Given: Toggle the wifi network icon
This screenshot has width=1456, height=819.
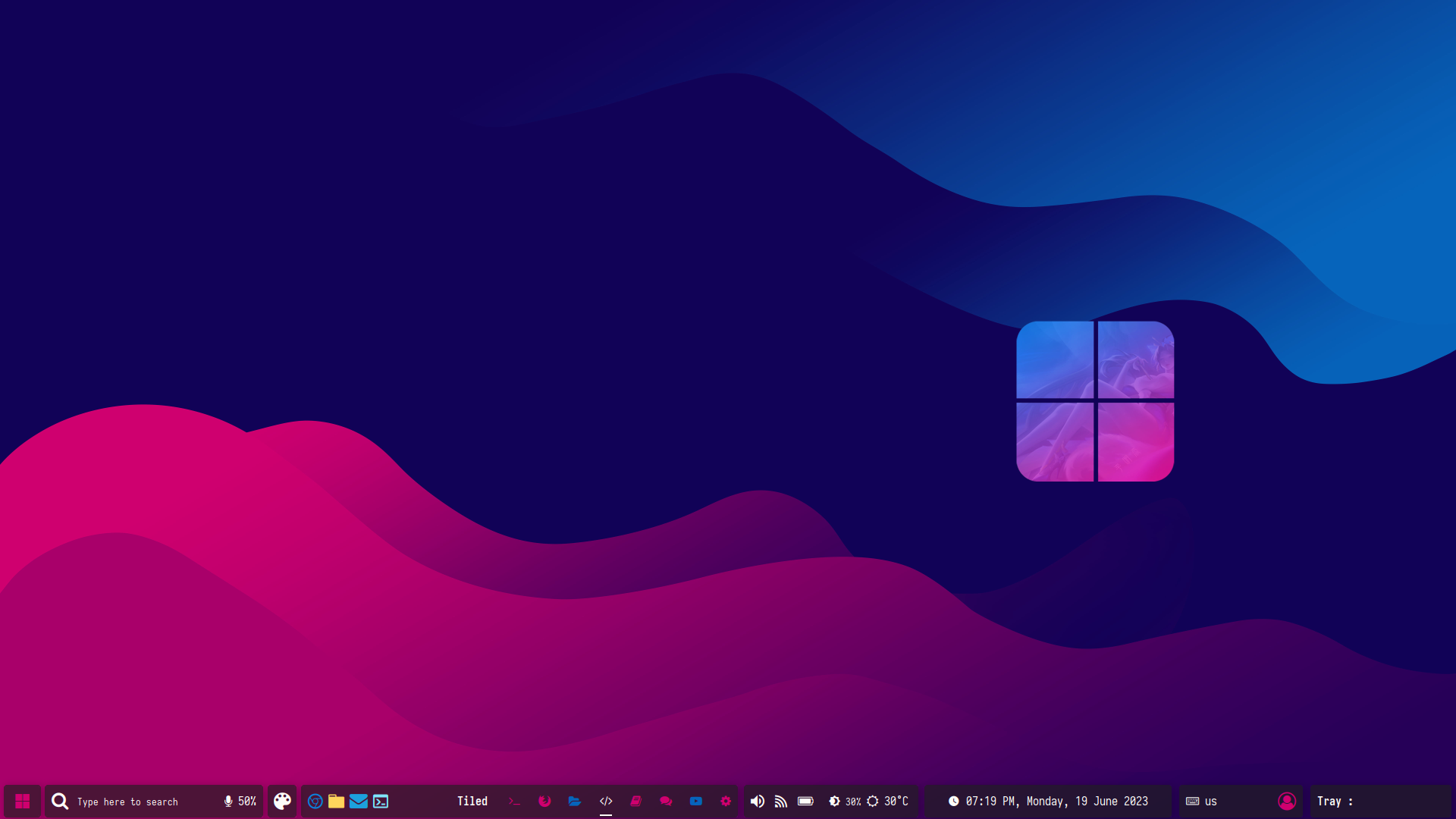Looking at the screenshot, I should click(781, 801).
